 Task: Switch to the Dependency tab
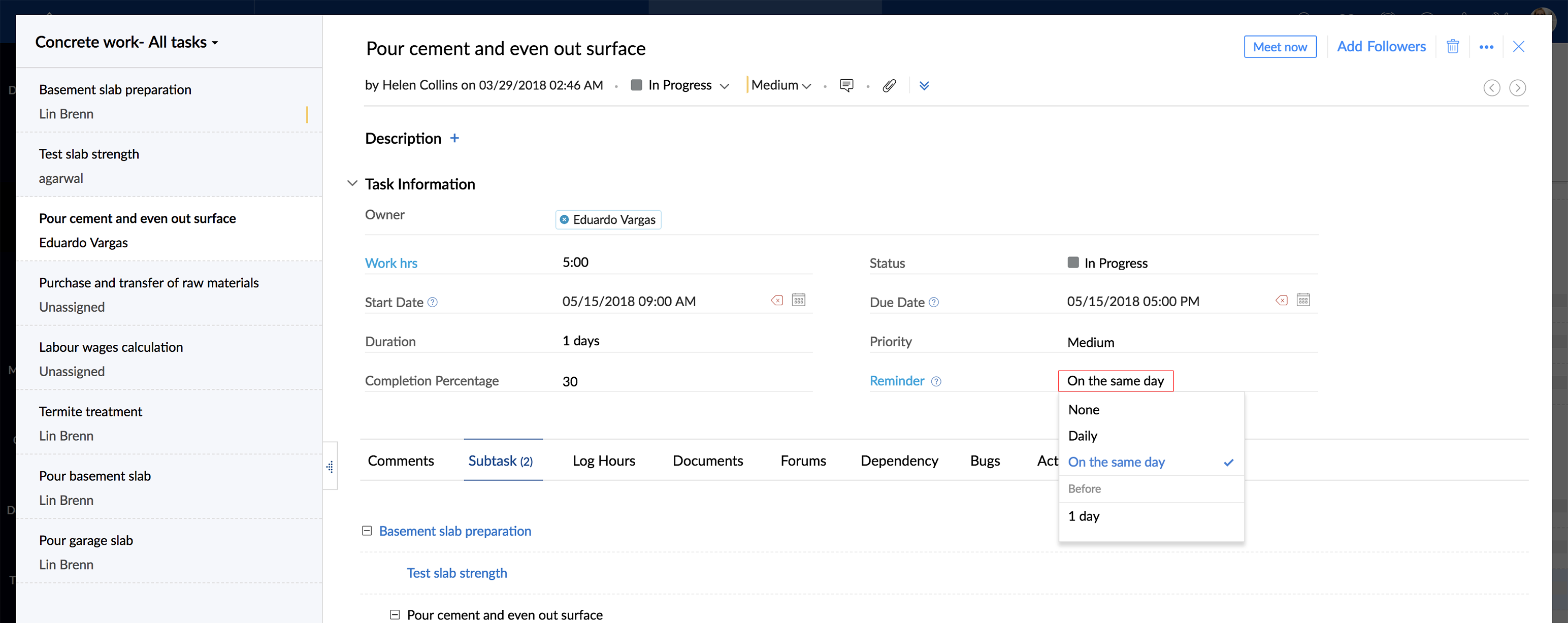[x=899, y=461]
